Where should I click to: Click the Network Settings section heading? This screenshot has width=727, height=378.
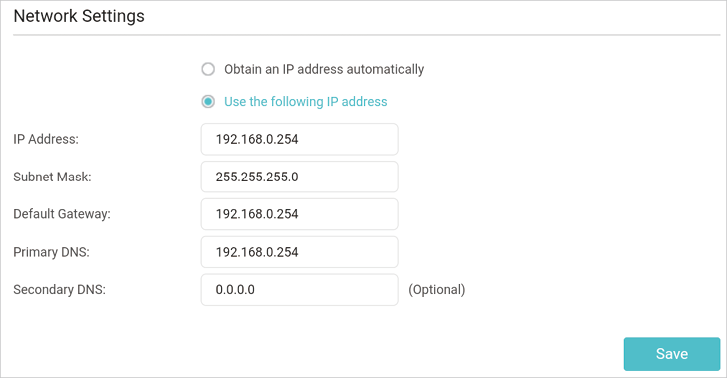[79, 16]
